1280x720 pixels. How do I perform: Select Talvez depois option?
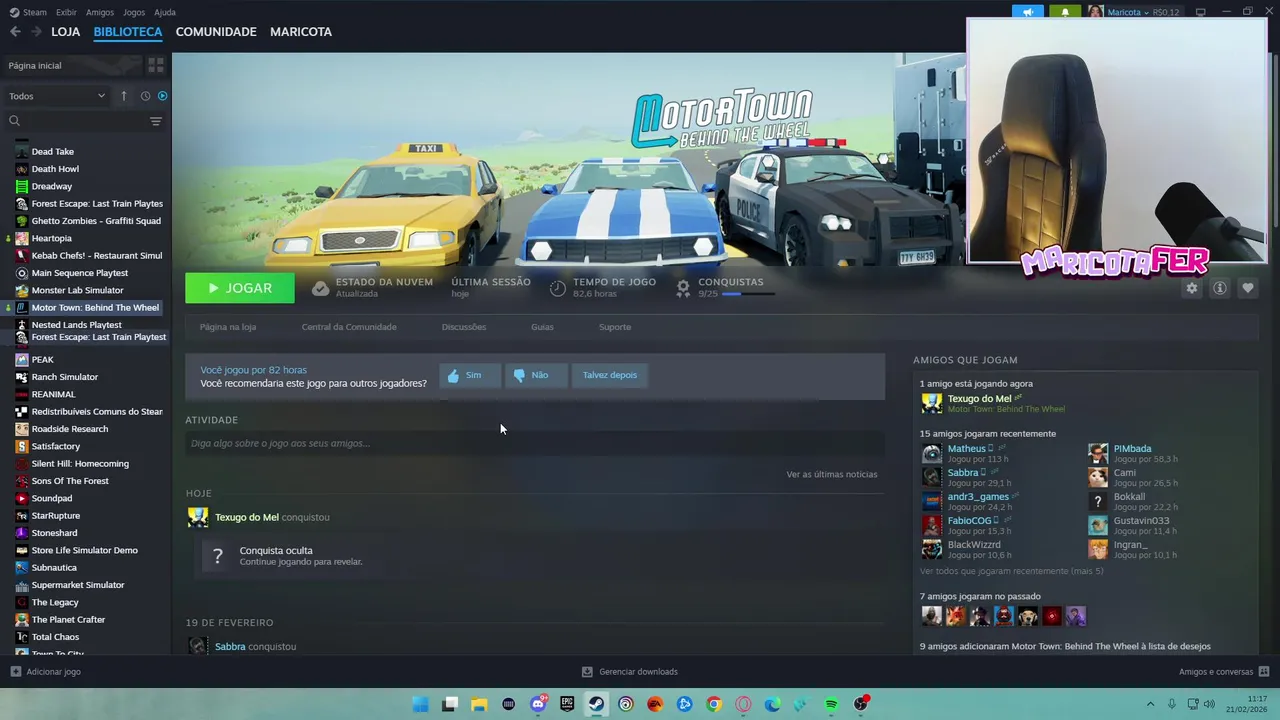pyautogui.click(x=610, y=375)
